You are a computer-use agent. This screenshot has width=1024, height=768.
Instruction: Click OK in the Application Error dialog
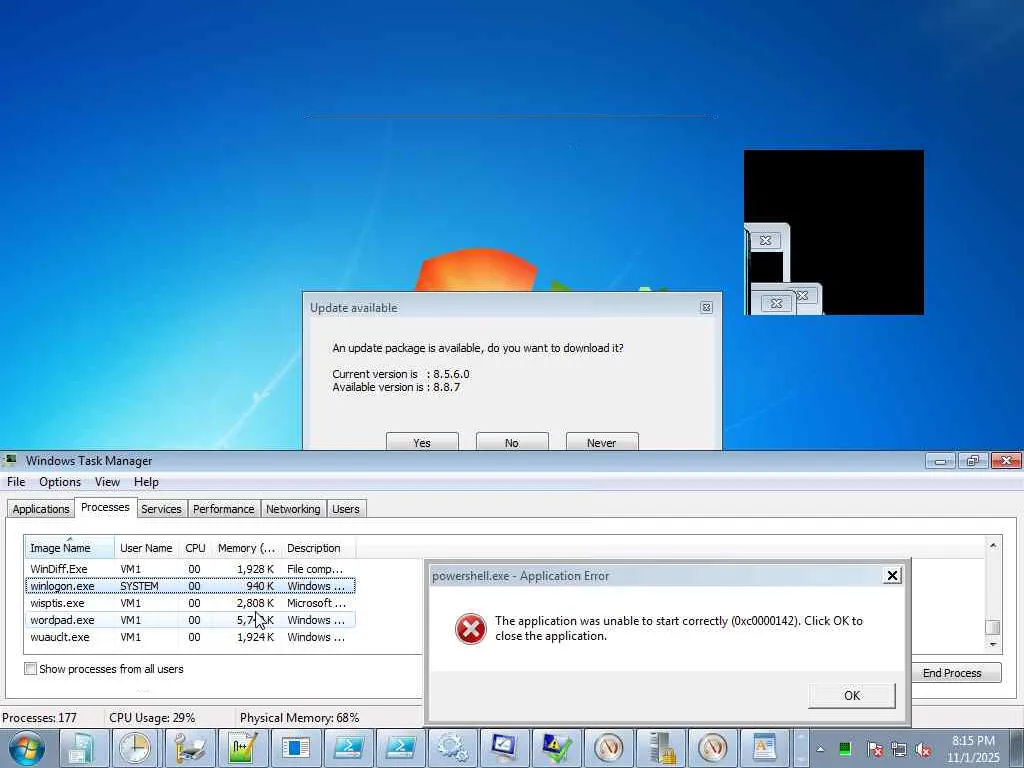coord(852,696)
